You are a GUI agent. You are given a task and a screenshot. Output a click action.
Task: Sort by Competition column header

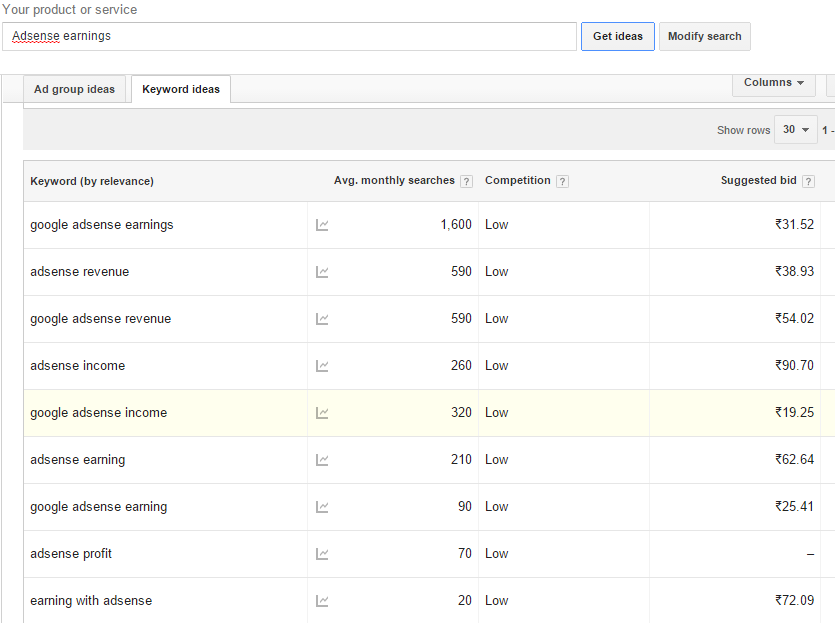pos(518,181)
